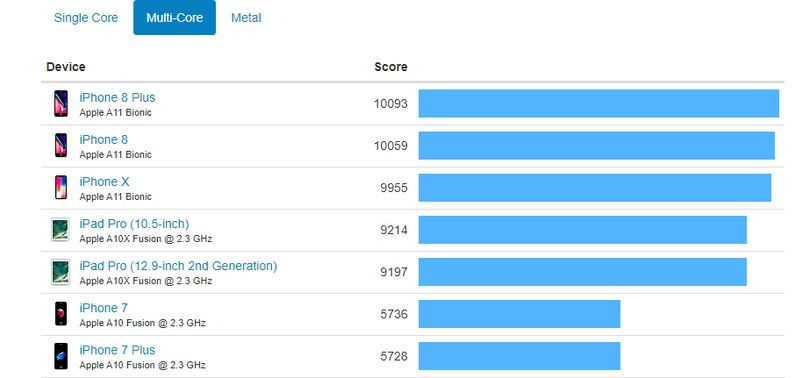Click the iPhone 8 device thumbnail icon
The height and width of the screenshot is (378, 810).
[60, 145]
